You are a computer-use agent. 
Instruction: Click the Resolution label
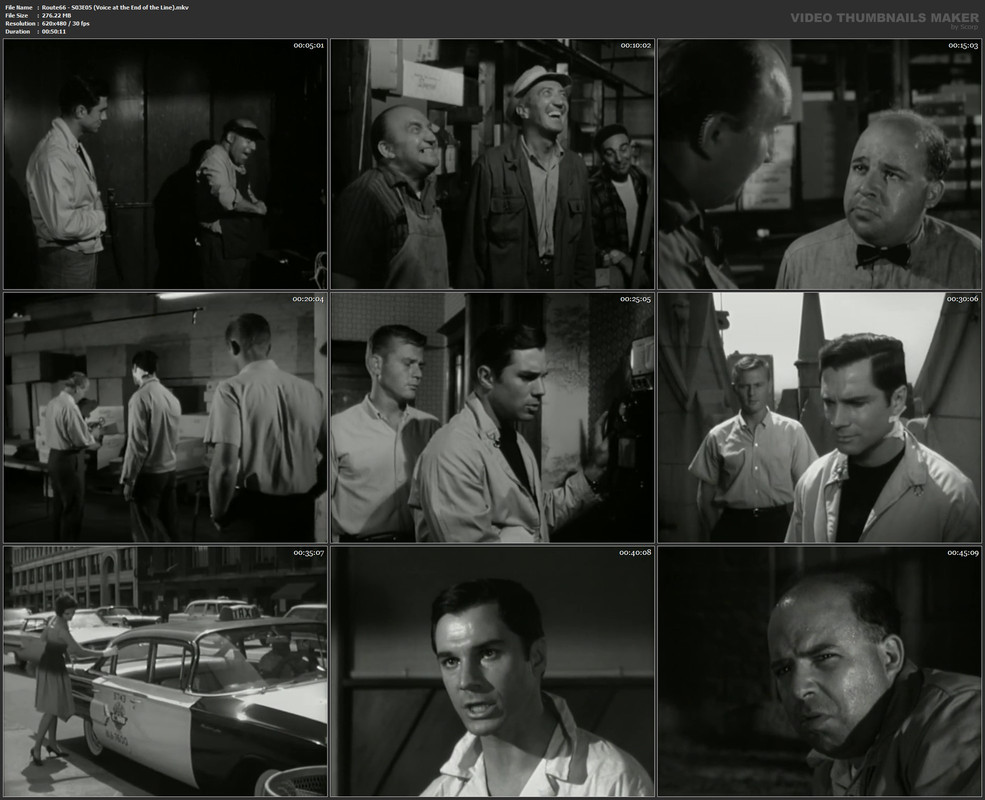point(18,24)
